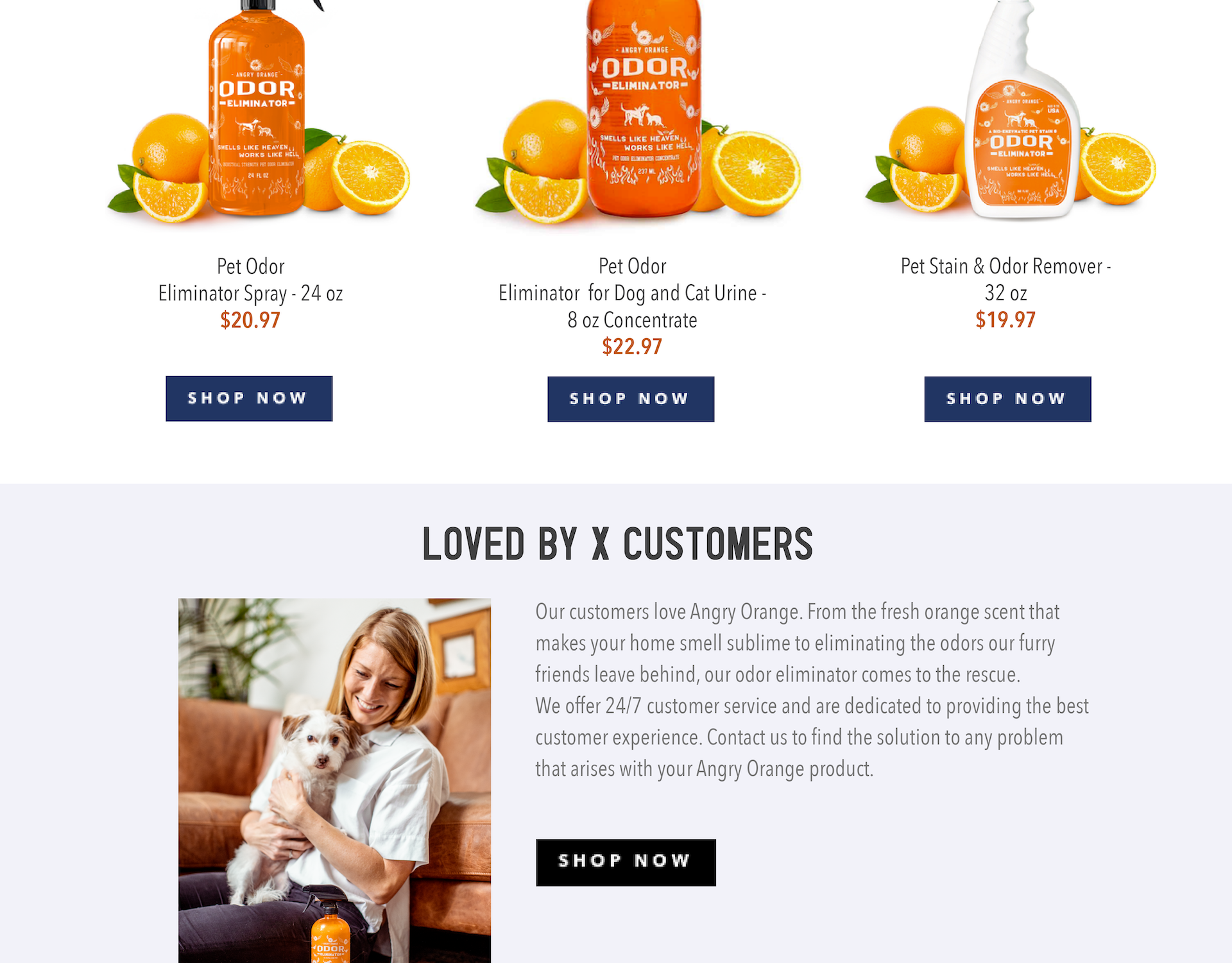The height and width of the screenshot is (963, 1232).
Task: Select Pet Odor Eliminator Spray 24 oz title
Action: click(x=250, y=280)
